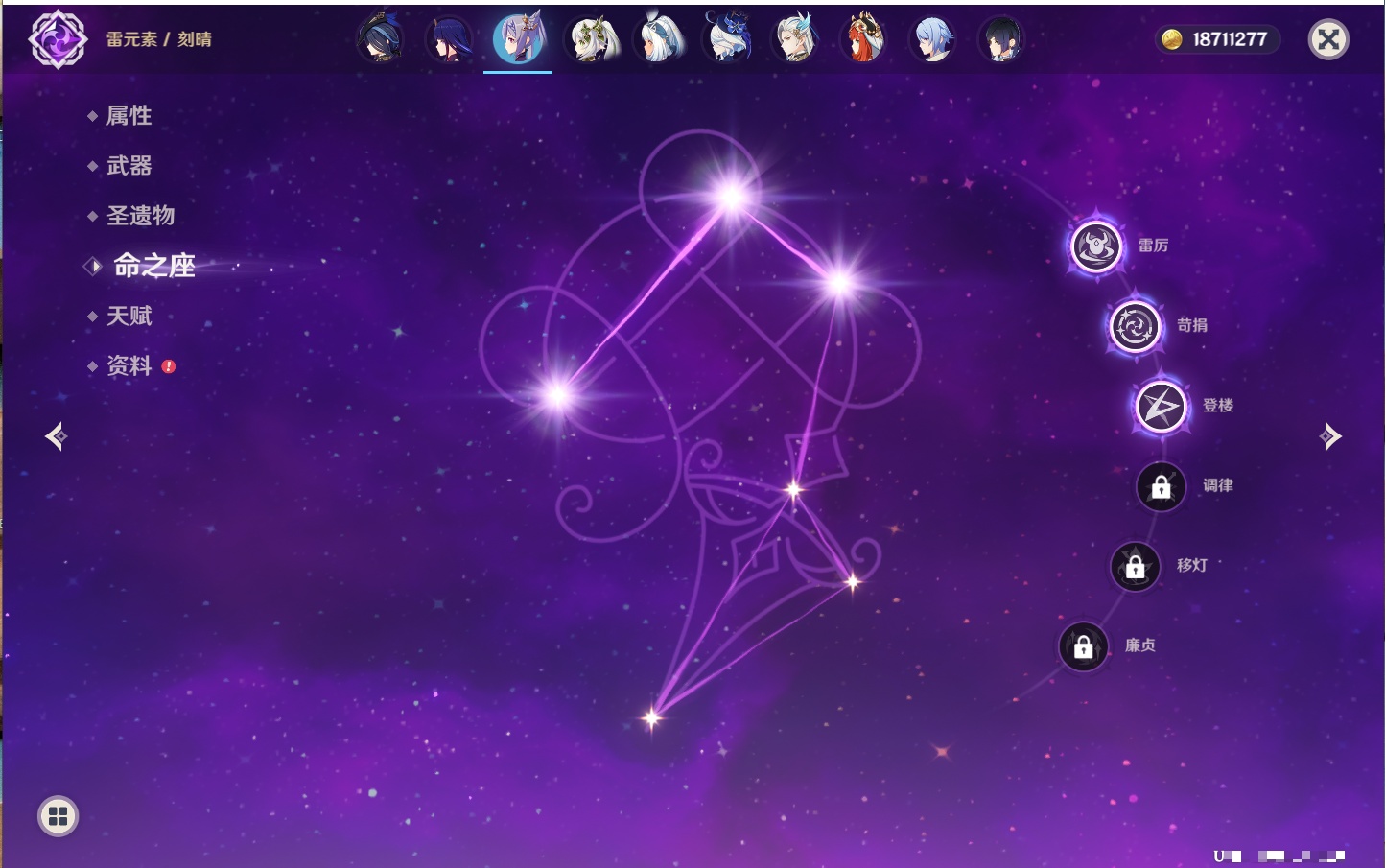Choose the red-haired character portrait
This screenshot has height=868, width=1385.
862,39
